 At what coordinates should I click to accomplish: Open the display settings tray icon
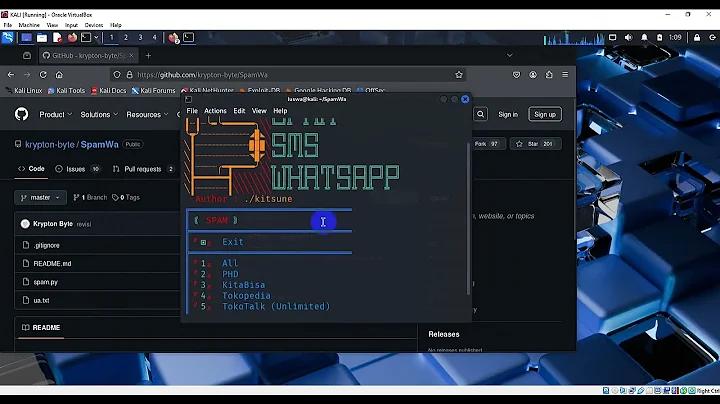tap(613, 38)
